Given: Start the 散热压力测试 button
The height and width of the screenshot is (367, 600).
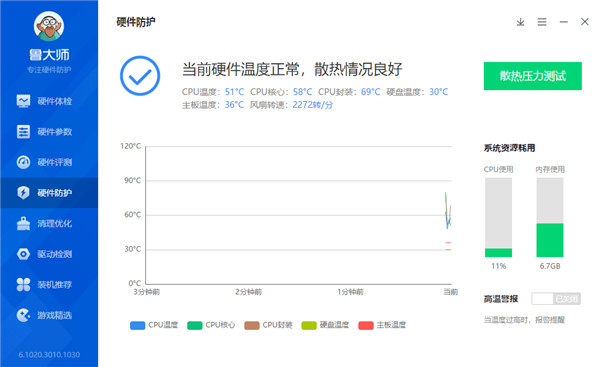Looking at the screenshot, I should tap(533, 76).
